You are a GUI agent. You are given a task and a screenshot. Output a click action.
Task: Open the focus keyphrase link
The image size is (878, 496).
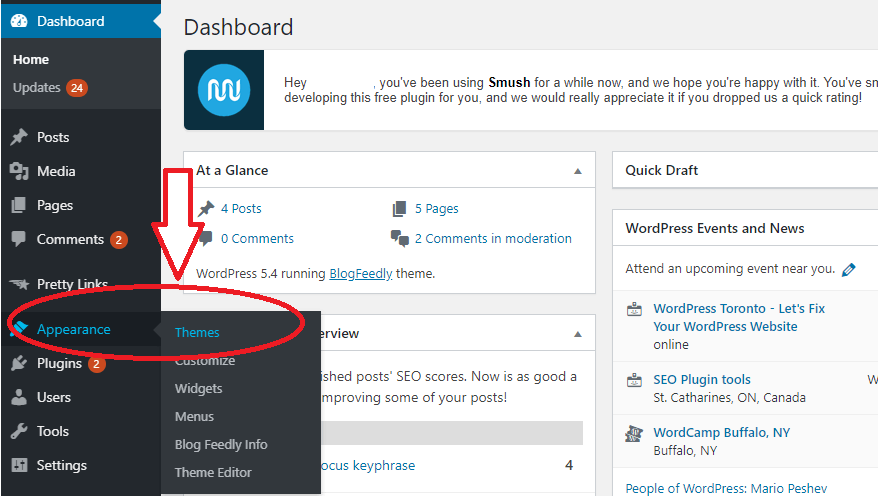click(x=368, y=466)
